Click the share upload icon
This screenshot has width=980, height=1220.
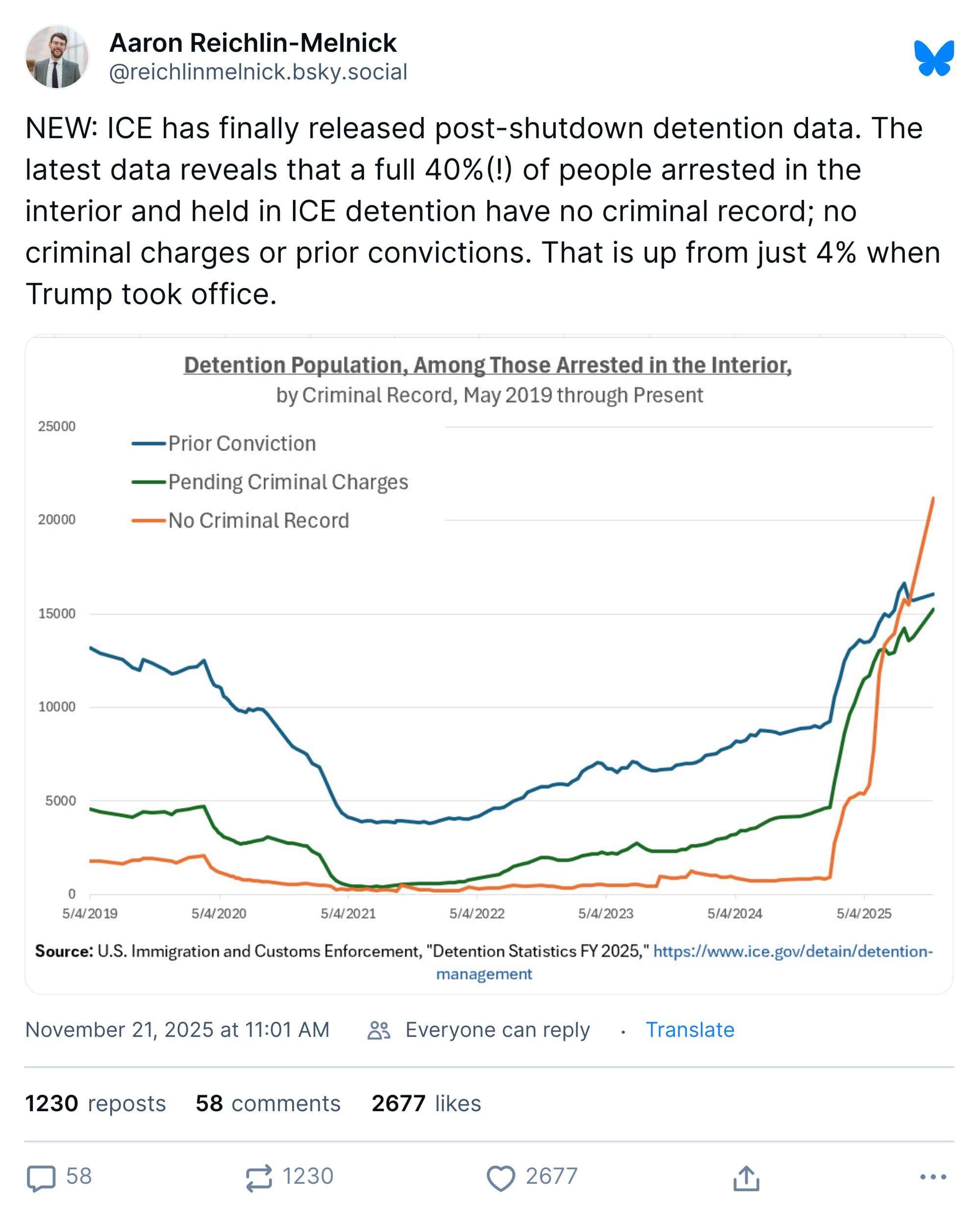(746, 1178)
